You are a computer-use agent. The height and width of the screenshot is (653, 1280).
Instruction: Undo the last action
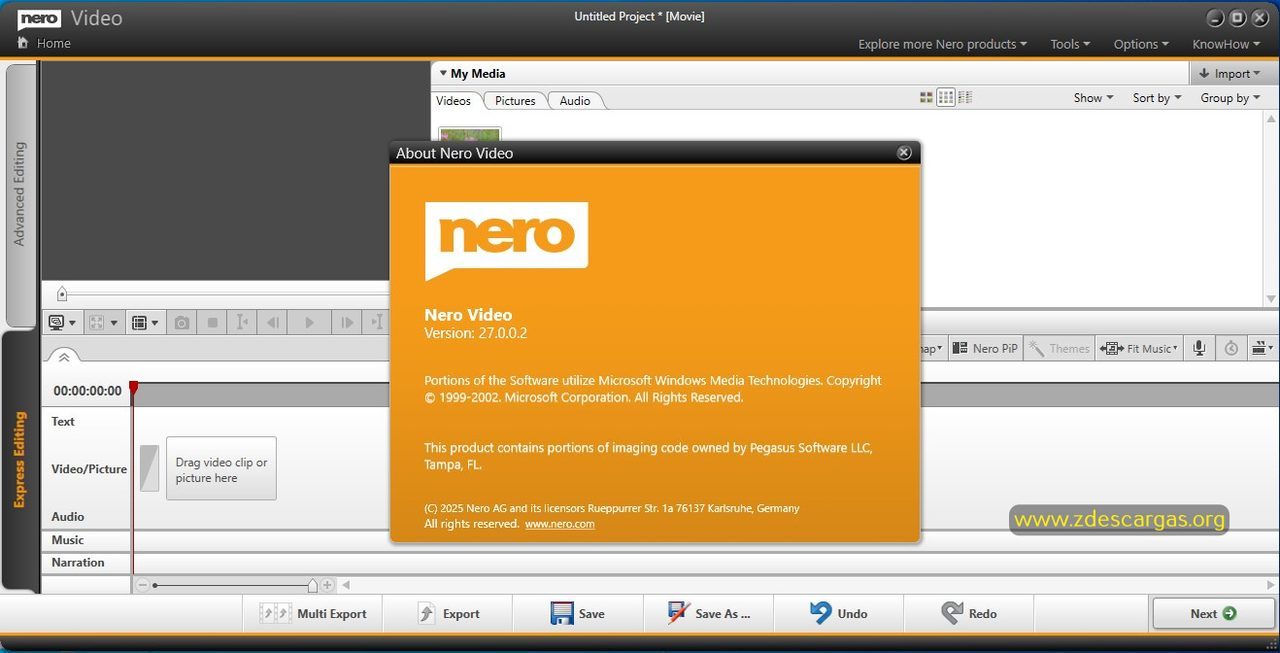(838, 614)
